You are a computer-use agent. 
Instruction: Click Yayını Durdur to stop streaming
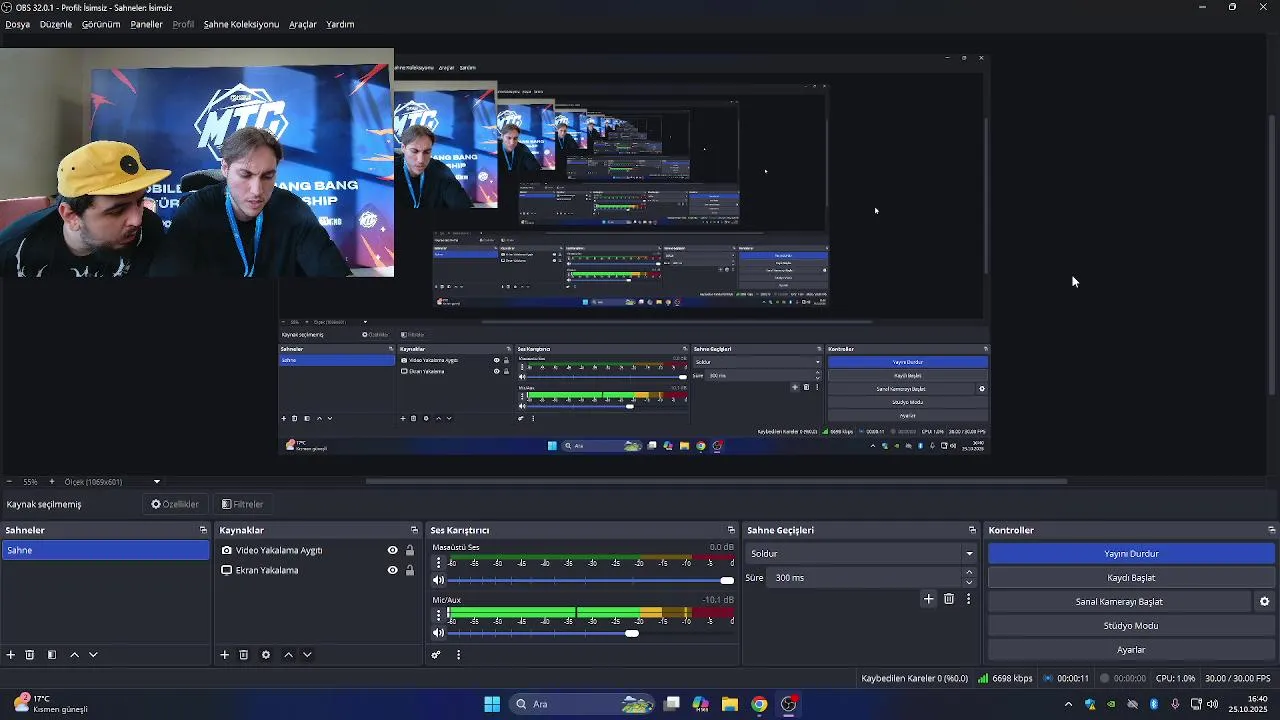coord(1131,553)
